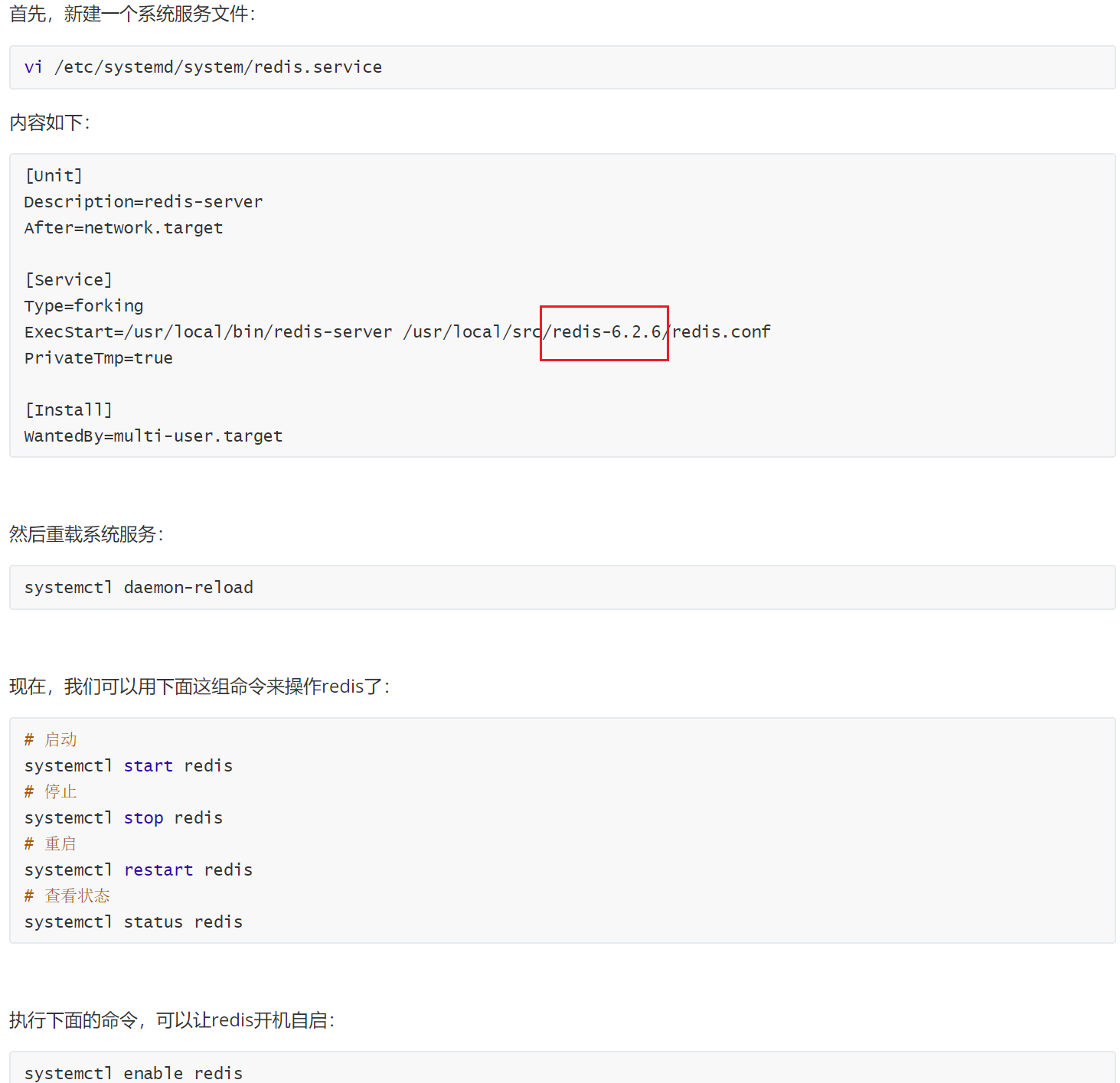This screenshot has height=1083, width=1120.
Task: Click the command 'systemctl restart redis'
Action: point(139,870)
